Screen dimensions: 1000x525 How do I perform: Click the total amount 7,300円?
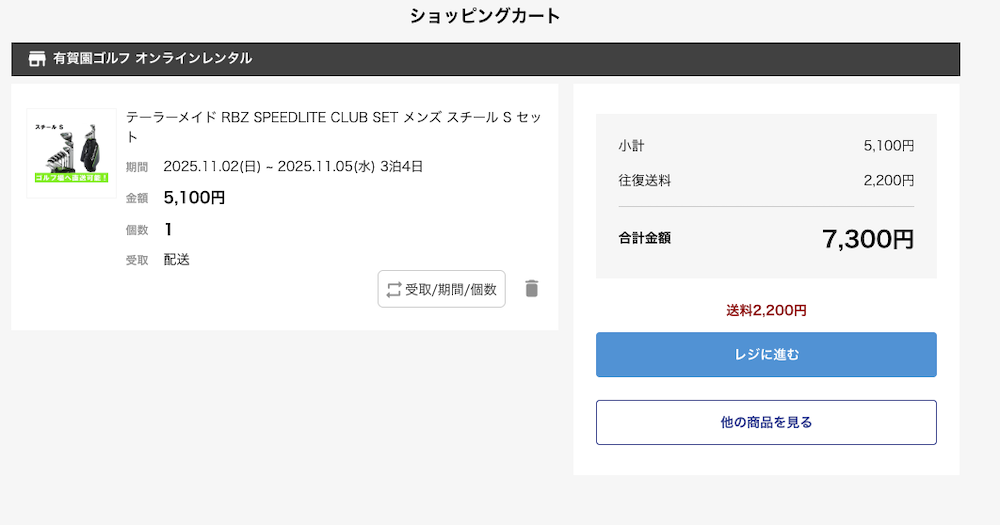pyautogui.click(x=867, y=239)
